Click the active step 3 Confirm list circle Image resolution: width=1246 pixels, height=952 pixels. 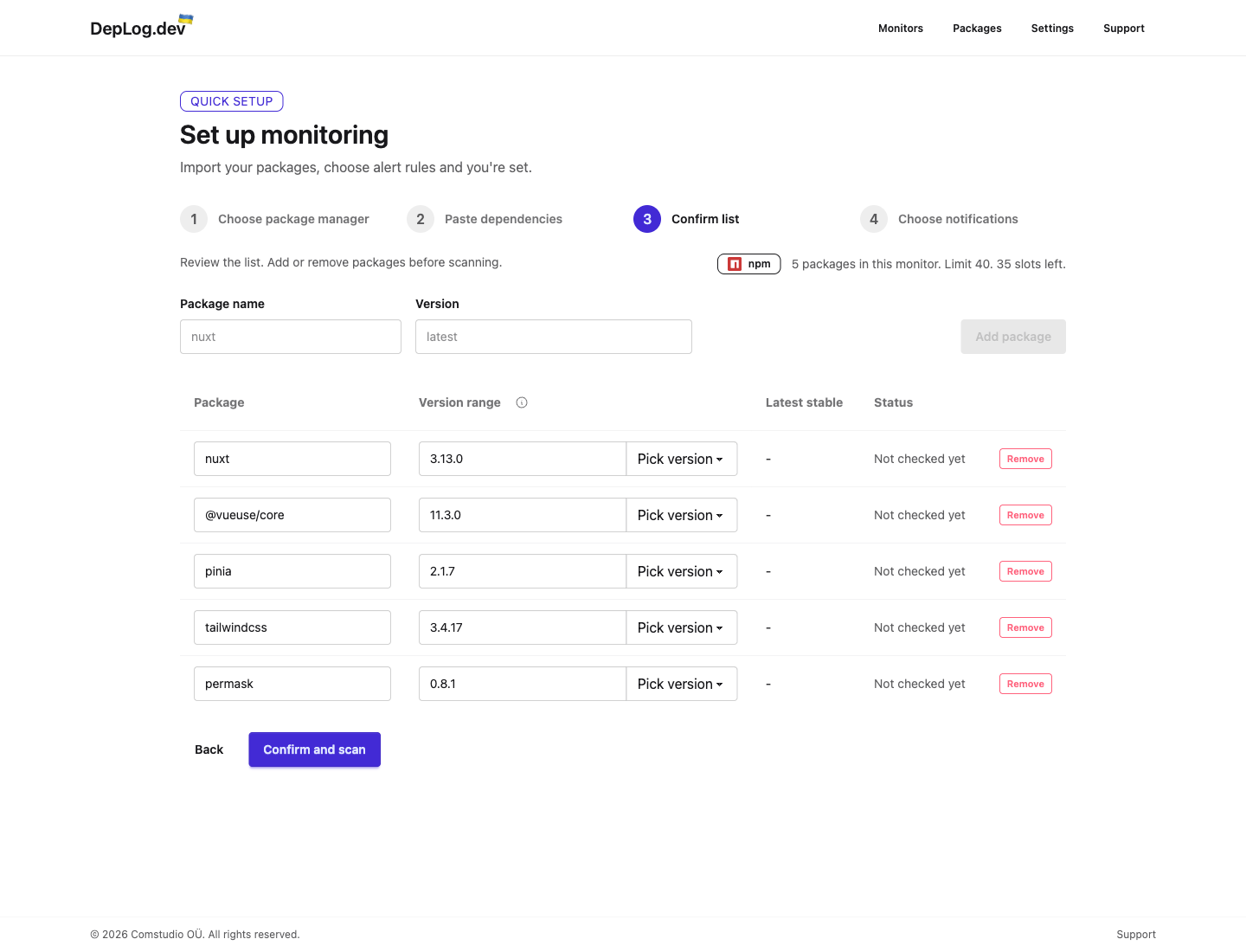[x=646, y=219]
